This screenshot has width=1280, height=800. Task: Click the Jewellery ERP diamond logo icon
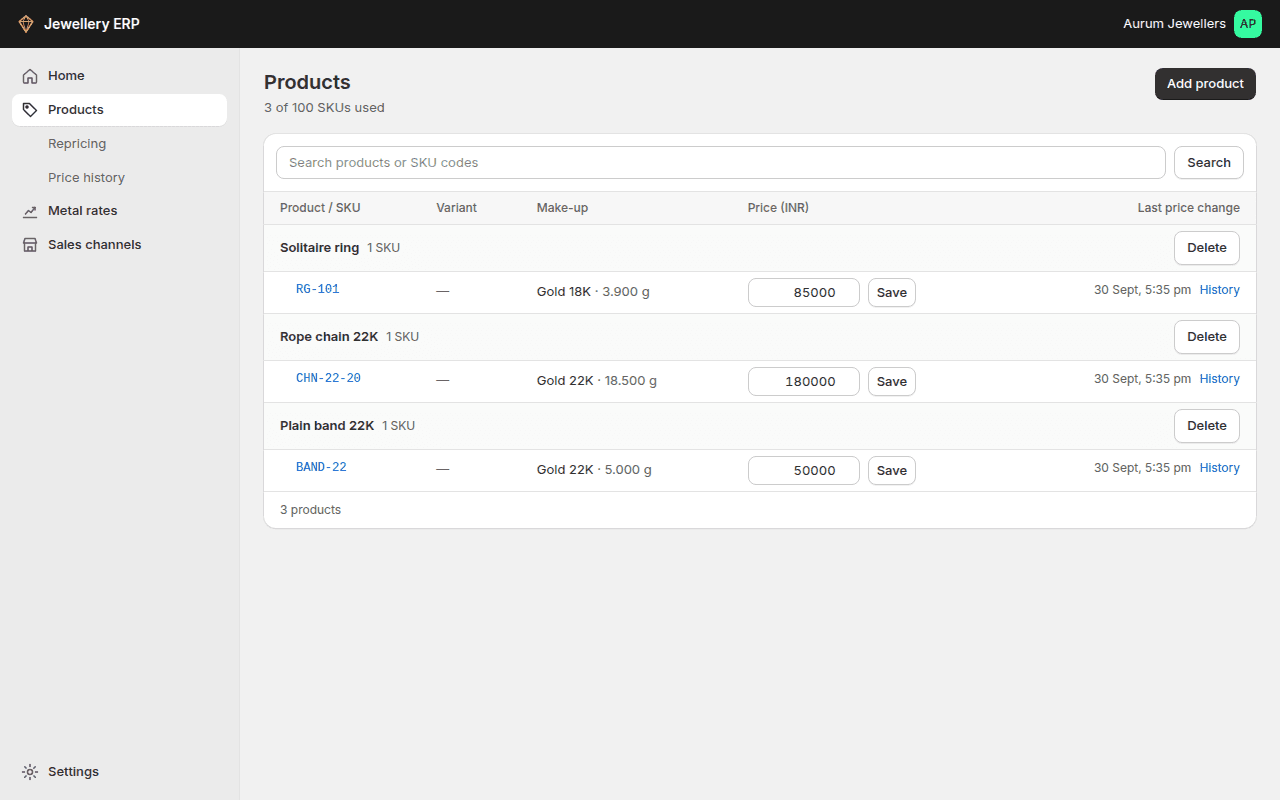pyautogui.click(x=26, y=24)
